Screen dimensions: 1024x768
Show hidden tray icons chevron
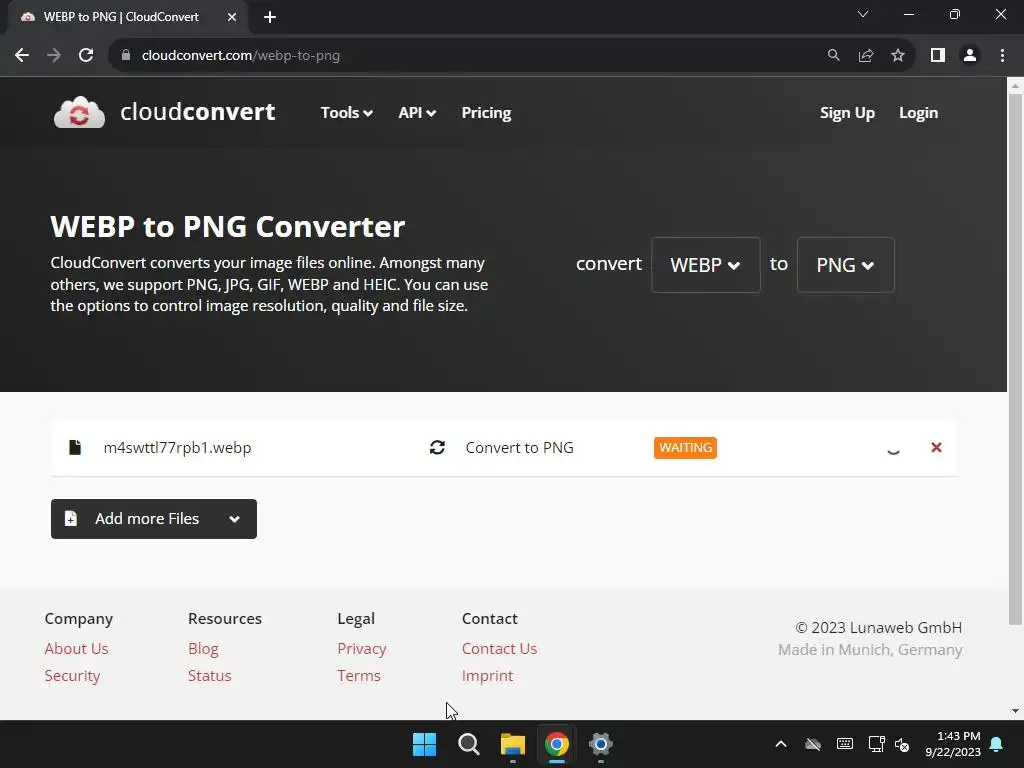click(x=780, y=744)
